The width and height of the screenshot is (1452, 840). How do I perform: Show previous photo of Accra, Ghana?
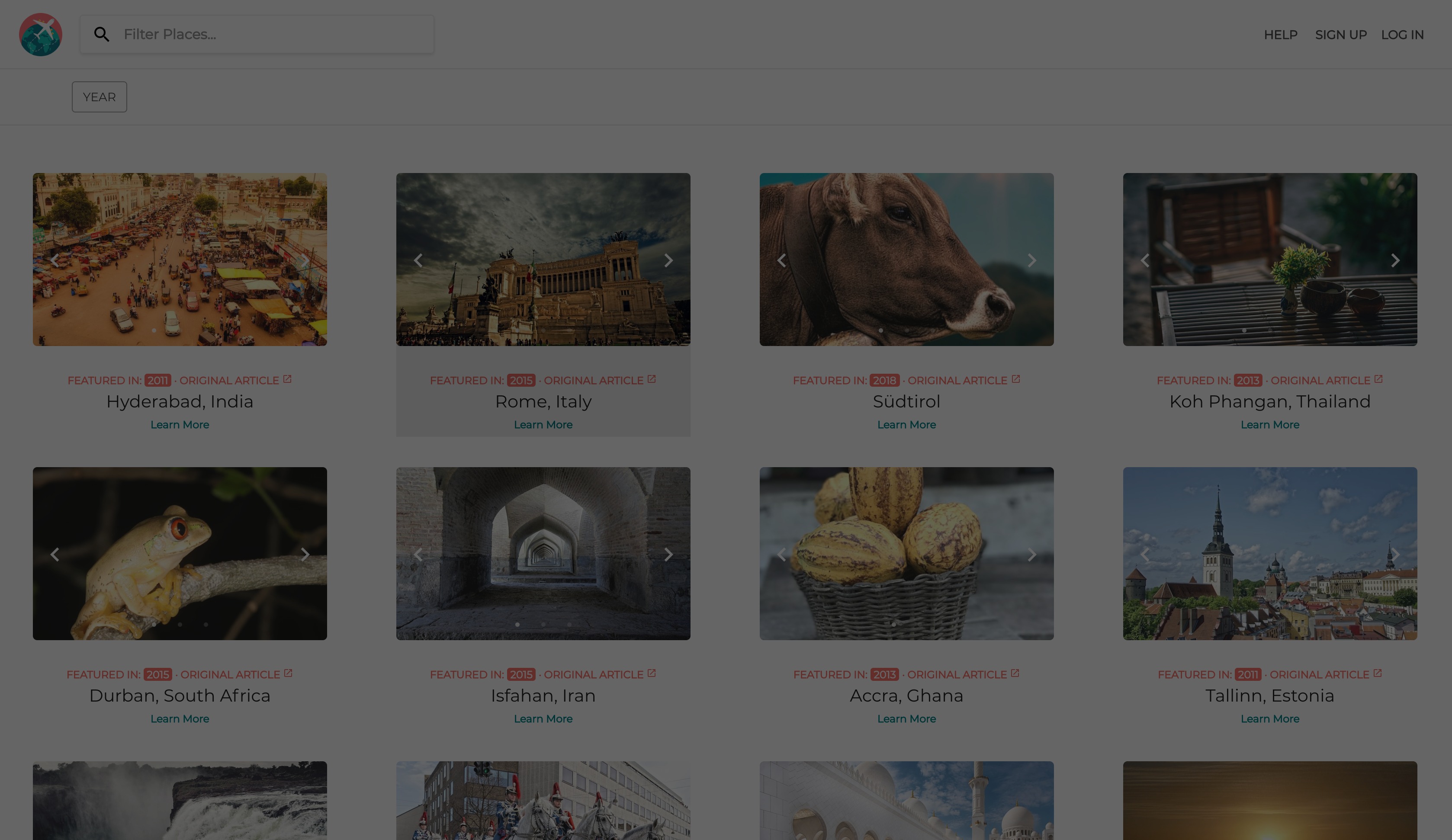pos(782,554)
